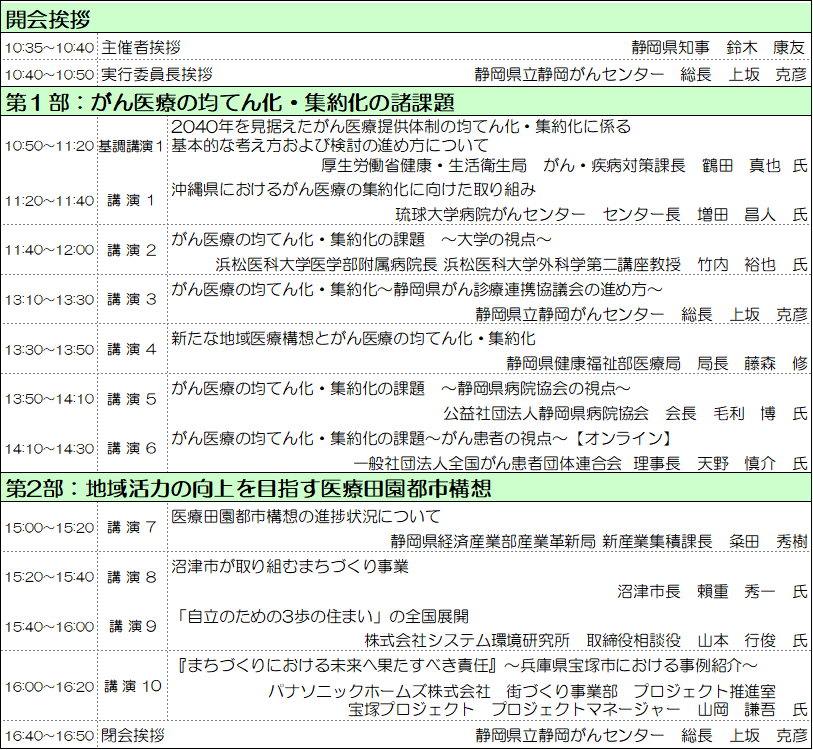Select the 13:10~13:30 time cell
Image resolution: width=813 pixels, height=750 pixels.
click(x=49, y=299)
